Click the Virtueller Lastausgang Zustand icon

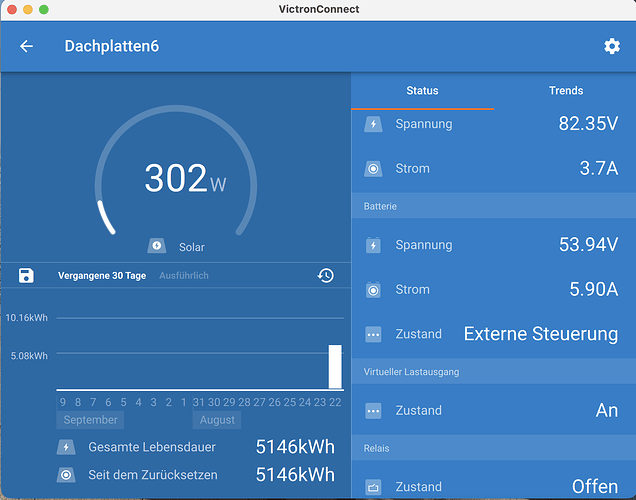point(373,411)
